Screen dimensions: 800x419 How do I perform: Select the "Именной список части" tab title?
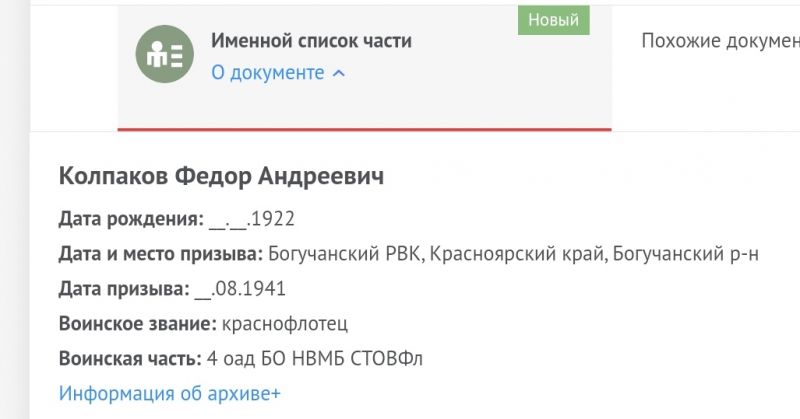coord(311,41)
